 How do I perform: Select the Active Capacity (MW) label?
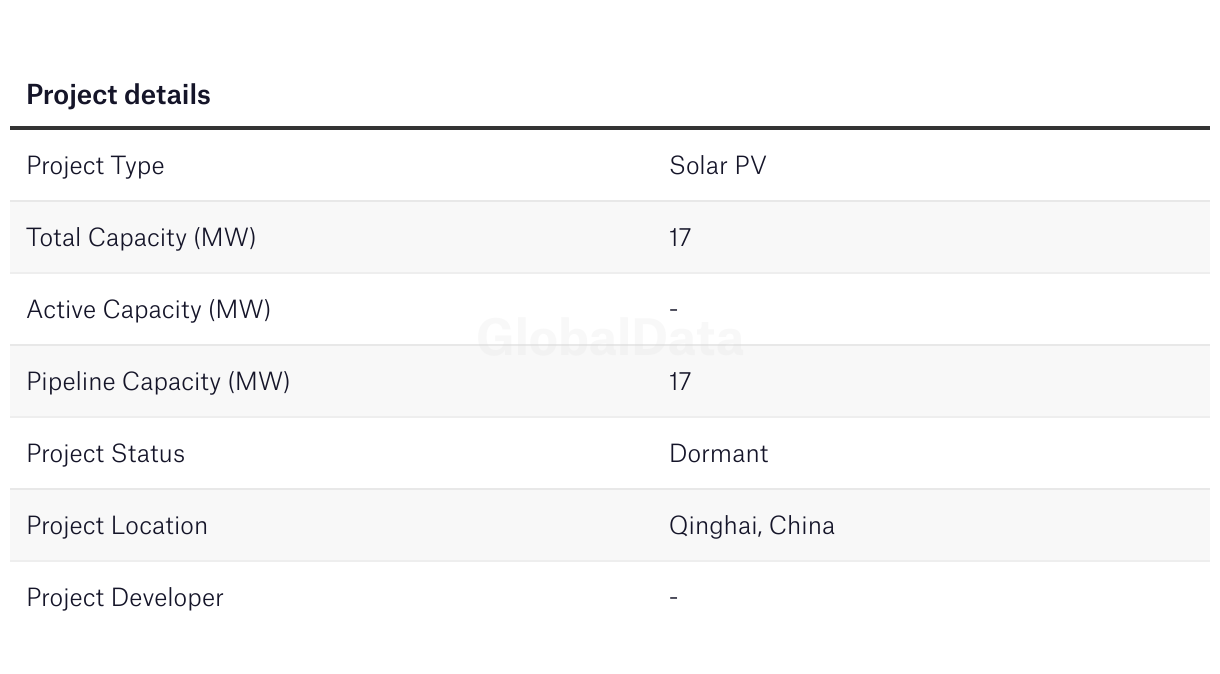pos(149,310)
